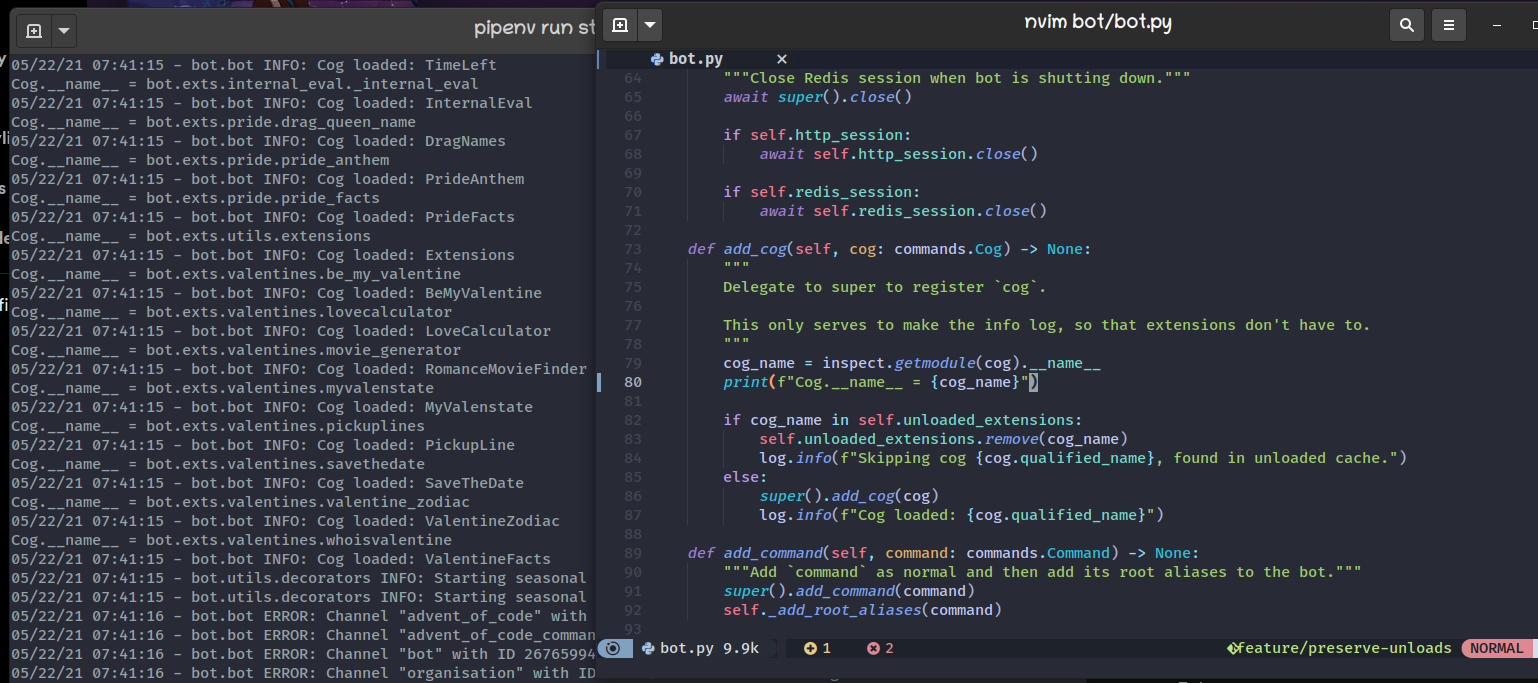
Task: Click line number 80 in the gutter
Action: (632, 382)
